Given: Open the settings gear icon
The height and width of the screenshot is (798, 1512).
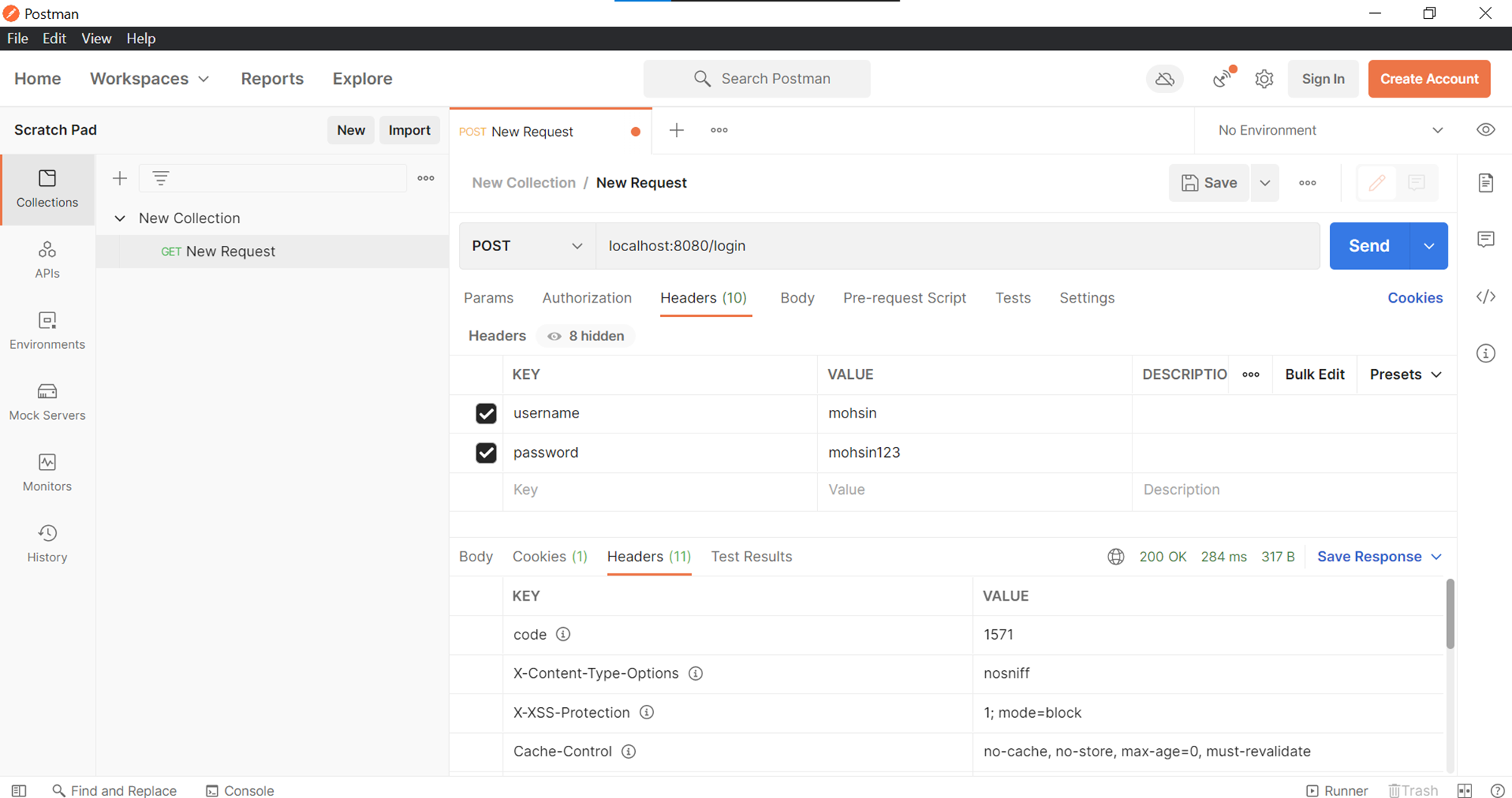Looking at the screenshot, I should (x=1264, y=78).
